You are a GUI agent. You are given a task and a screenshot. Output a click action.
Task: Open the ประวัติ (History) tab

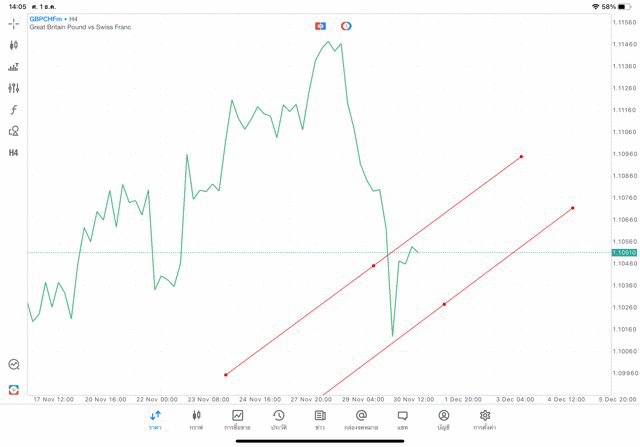tap(279, 419)
